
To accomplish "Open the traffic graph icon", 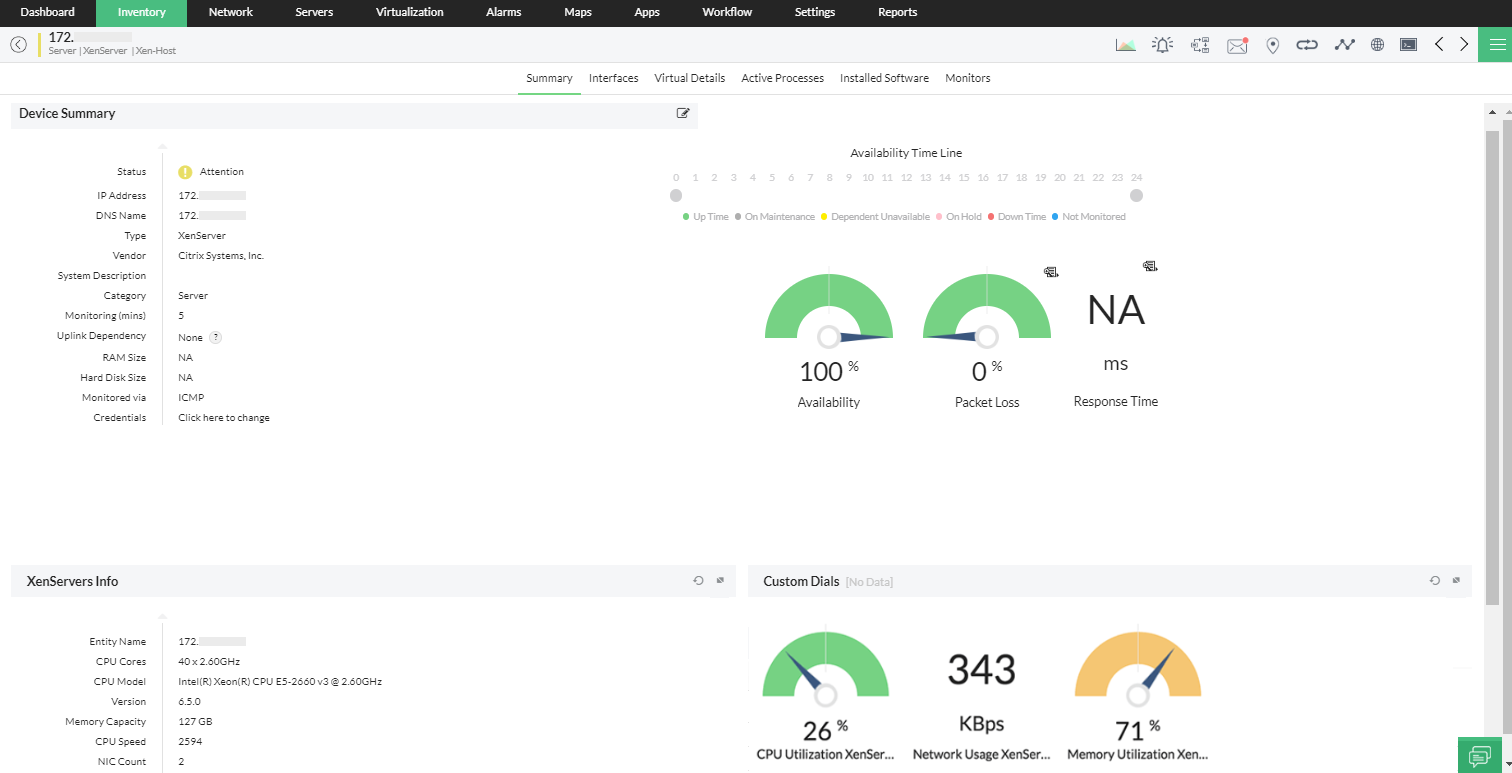I will pyautogui.click(x=1344, y=45).
